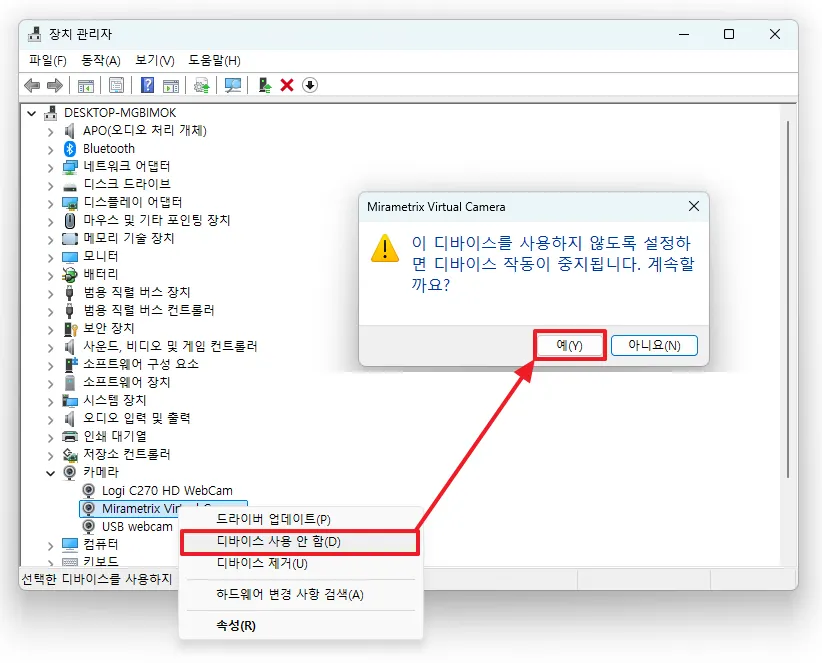This screenshot has width=822, height=663.
Task: Choose 드라이버 업데이트(P) from context menu
Action: click(300, 519)
